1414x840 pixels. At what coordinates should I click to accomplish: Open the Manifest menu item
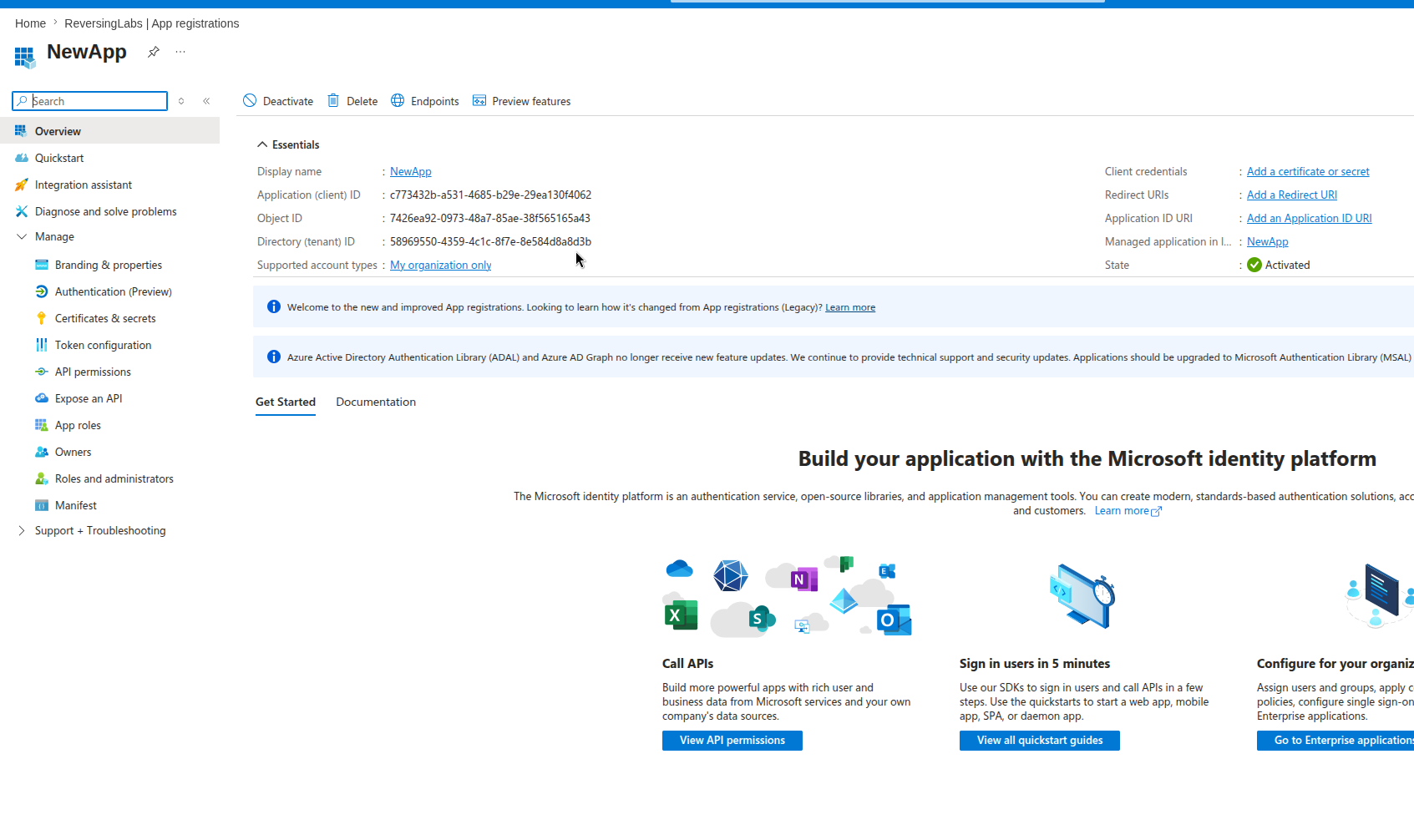pos(110,505)
